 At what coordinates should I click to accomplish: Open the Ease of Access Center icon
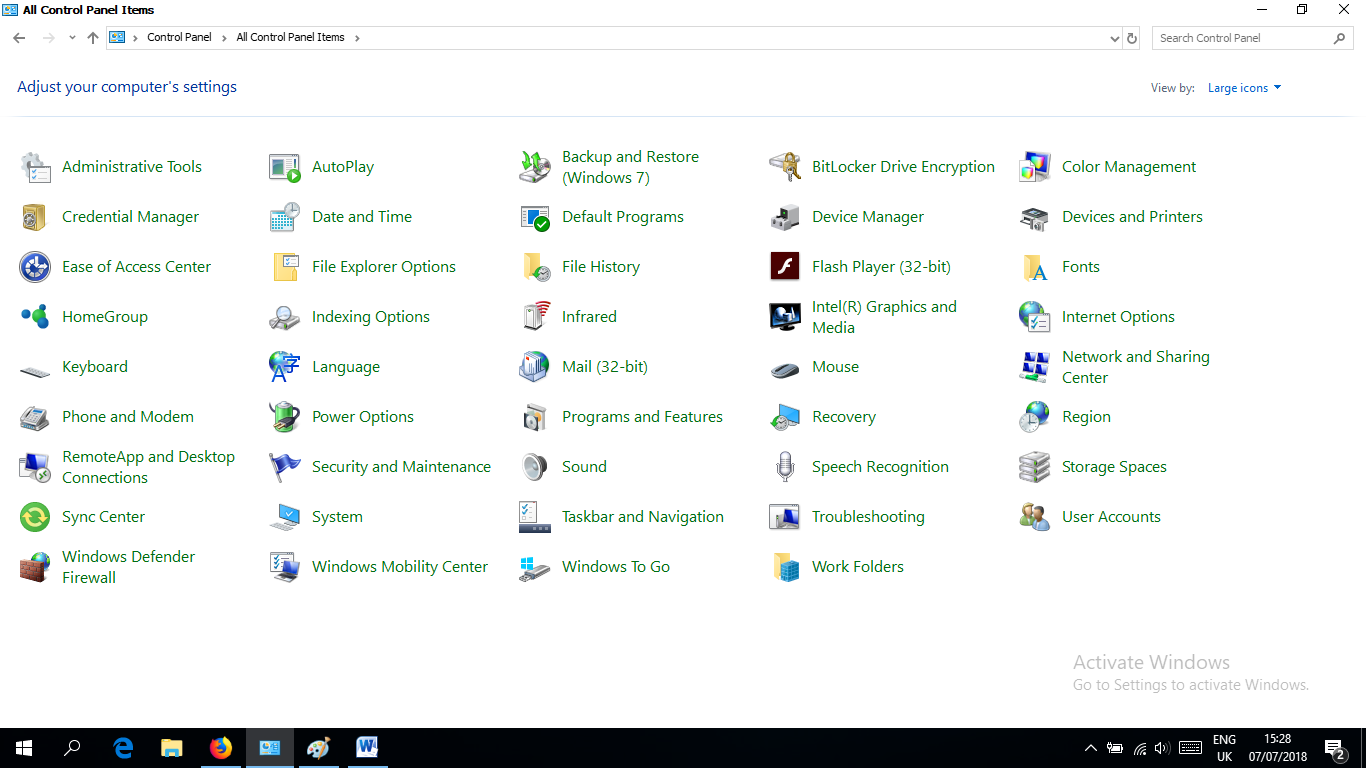tap(35, 267)
